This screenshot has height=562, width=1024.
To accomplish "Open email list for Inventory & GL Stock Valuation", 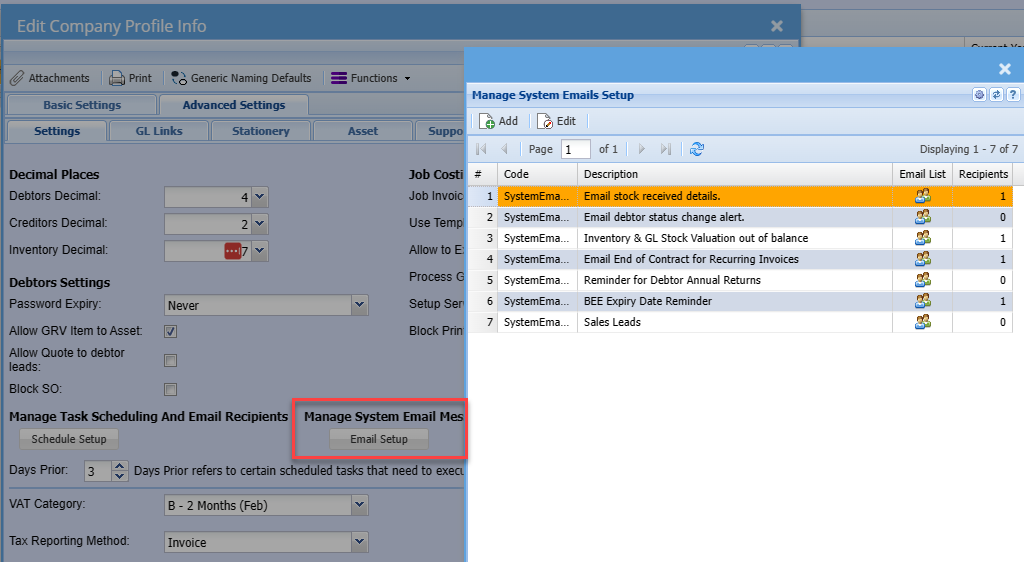I will click(923, 238).
